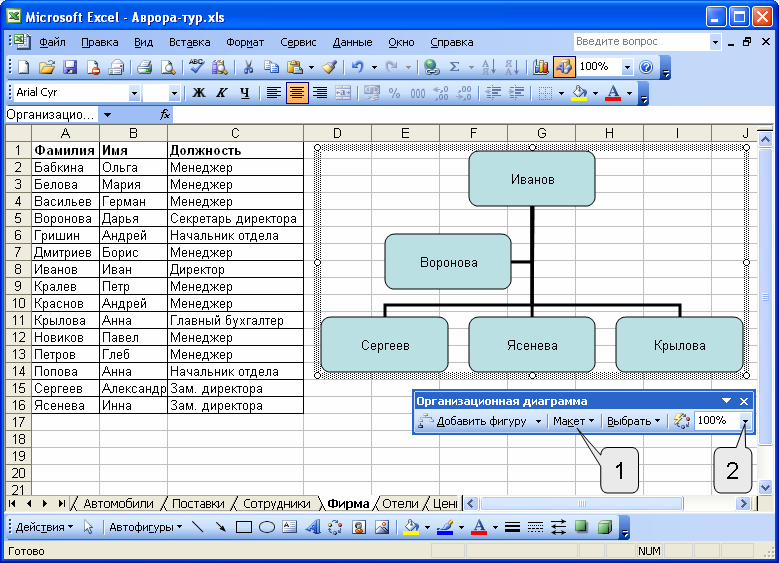This screenshot has width=779, height=563.
Task: Toggle Bold (Ж) formatting
Action: coord(199,93)
